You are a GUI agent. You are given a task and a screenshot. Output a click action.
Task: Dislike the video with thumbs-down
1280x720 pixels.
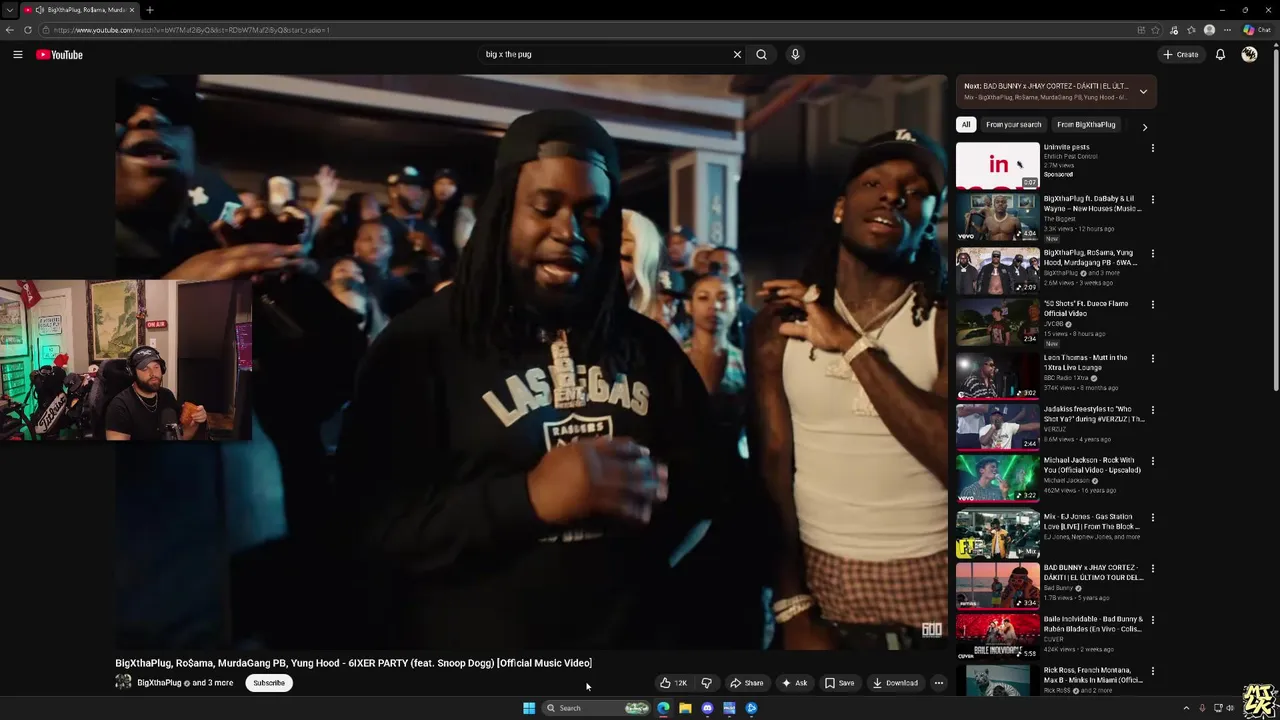[706, 683]
